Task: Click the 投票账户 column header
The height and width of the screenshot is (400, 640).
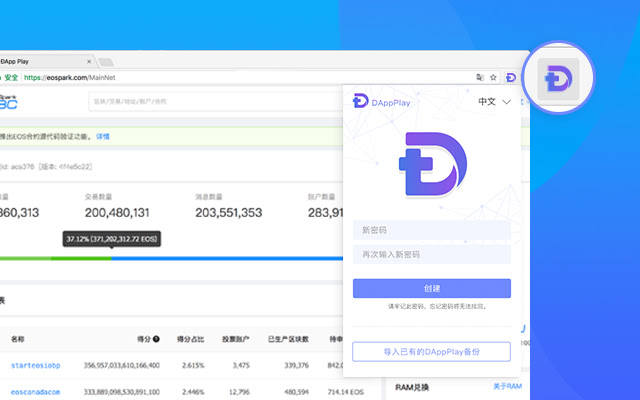Action: click(x=236, y=339)
